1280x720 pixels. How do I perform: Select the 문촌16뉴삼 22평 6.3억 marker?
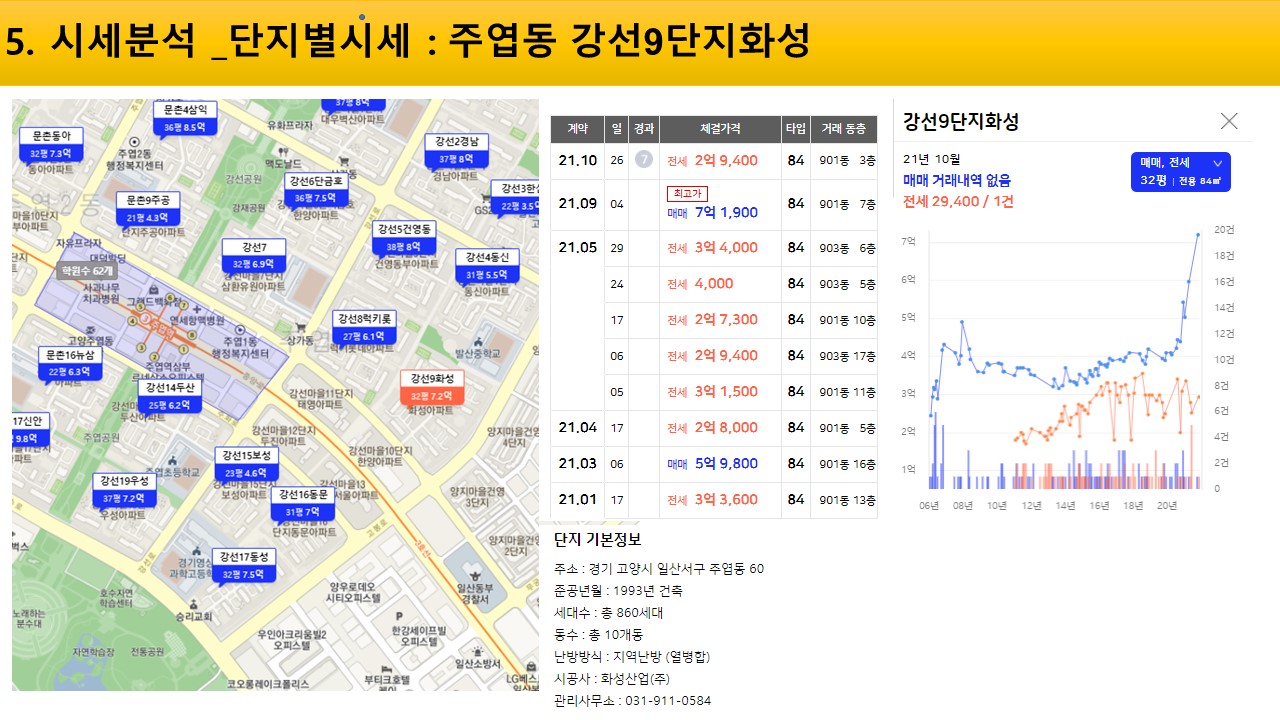pos(71,363)
